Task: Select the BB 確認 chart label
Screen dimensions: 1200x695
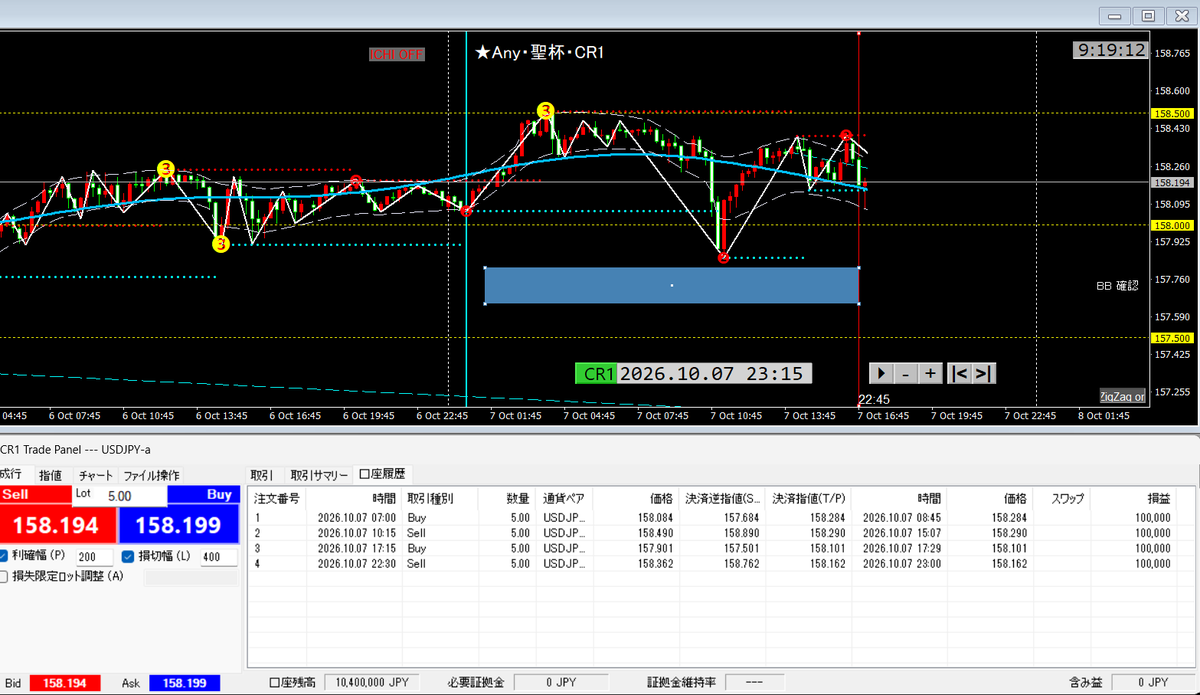Action: pyautogui.click(x=1117, y=286)
